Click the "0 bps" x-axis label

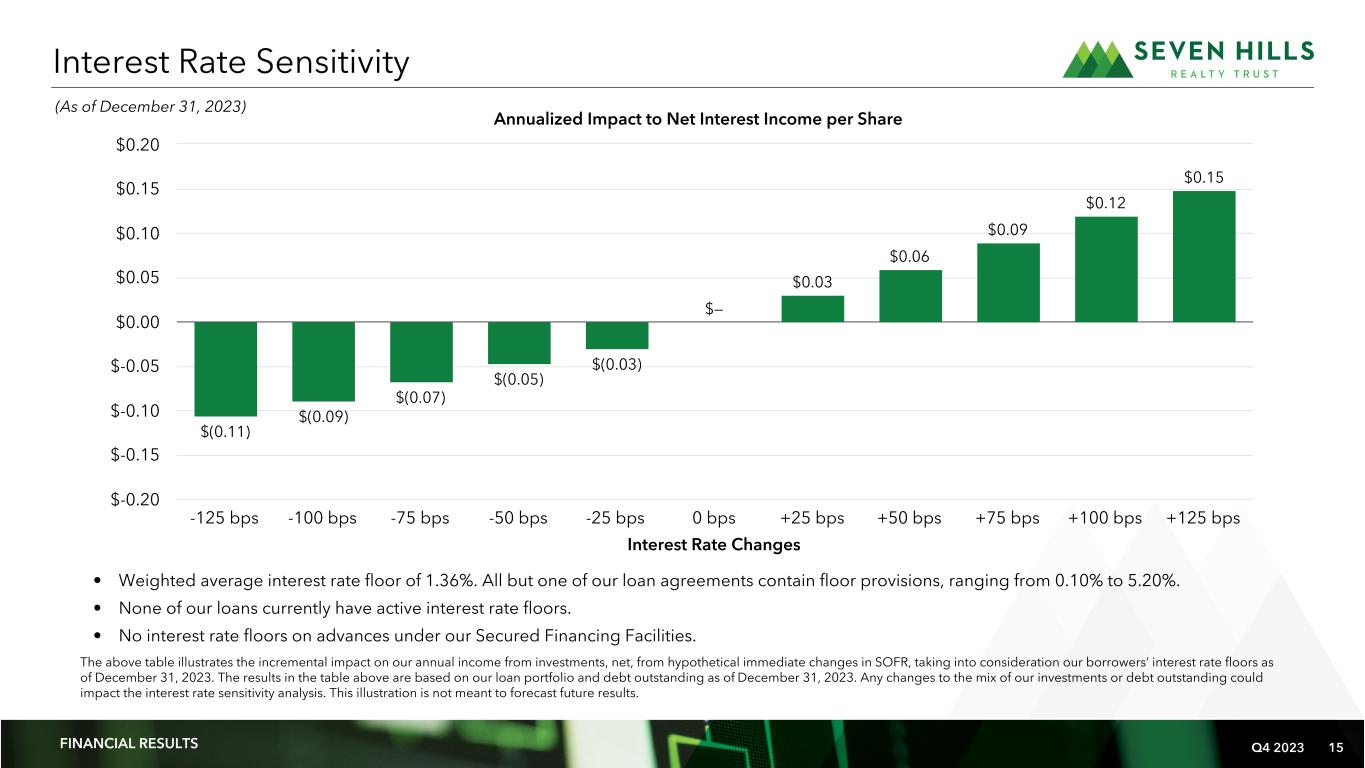coord(714,518)
